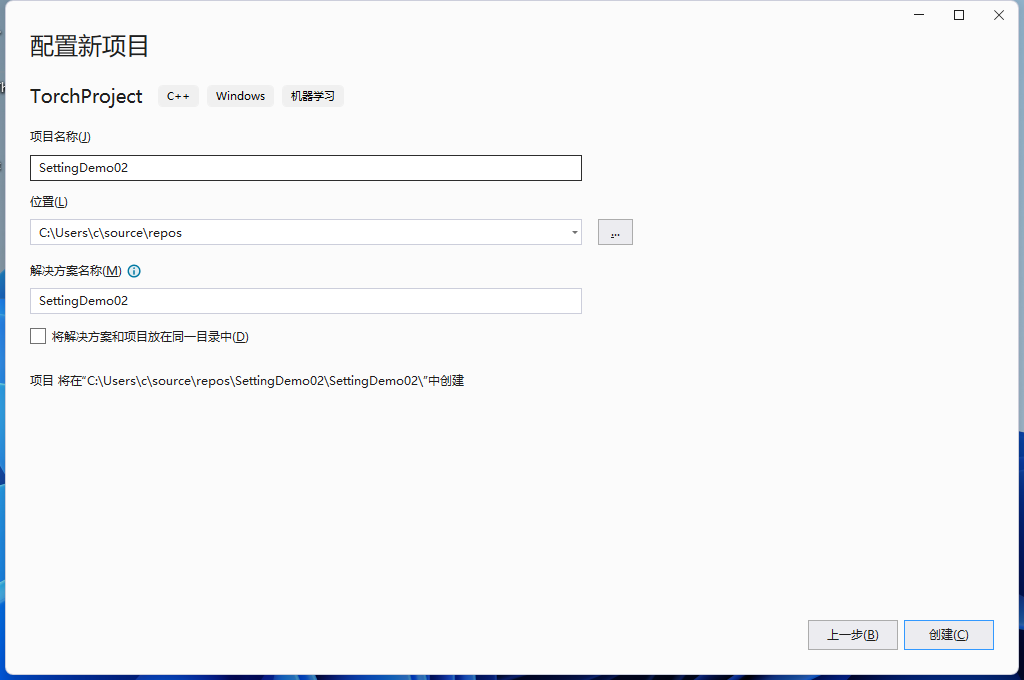Viewport: 1024px width, 680px height.
Task: Click the 解决方案名称(M) label
Action: coord(73,270)
